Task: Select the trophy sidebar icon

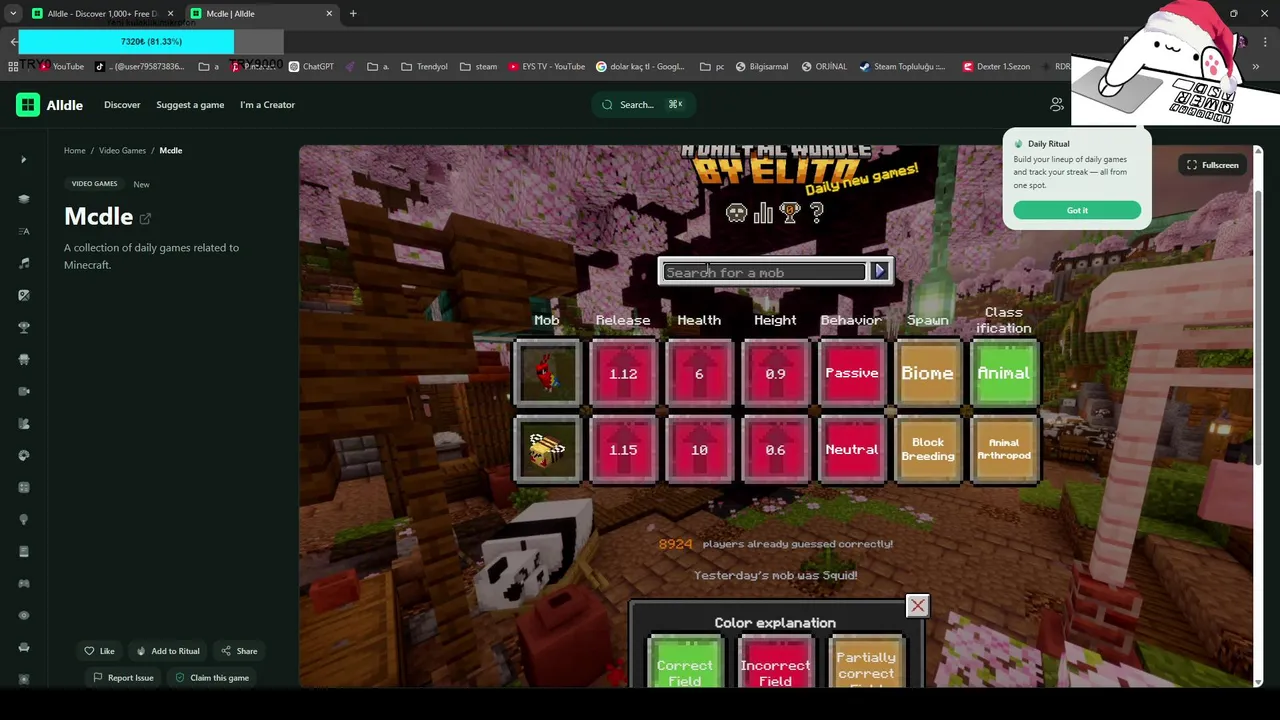Action: click(x=24, y=327)
